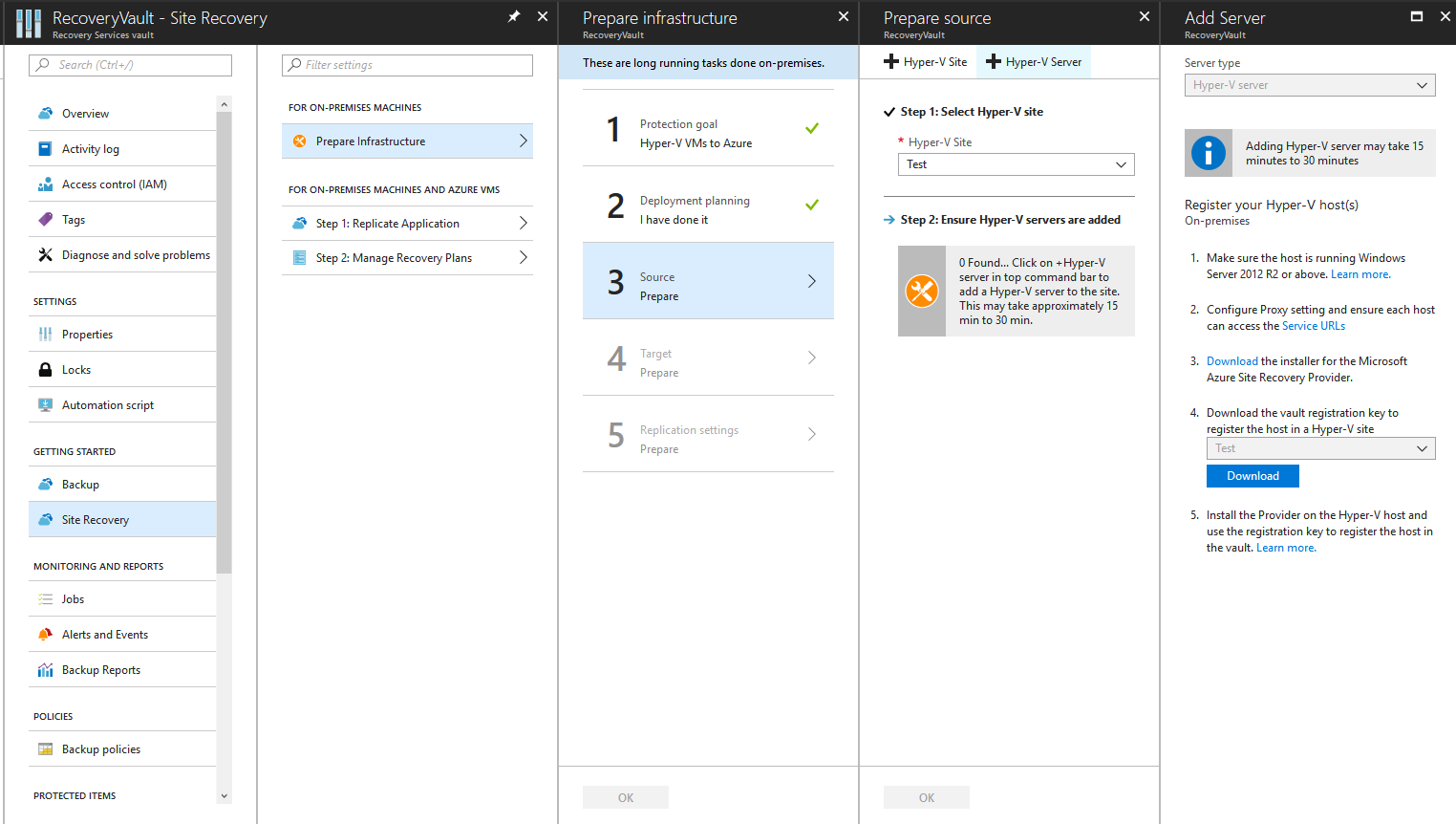Click the Replicate Application step icon
This screenshot has height=824, width=1456.
pyautogui.click(x=300, y=224)
